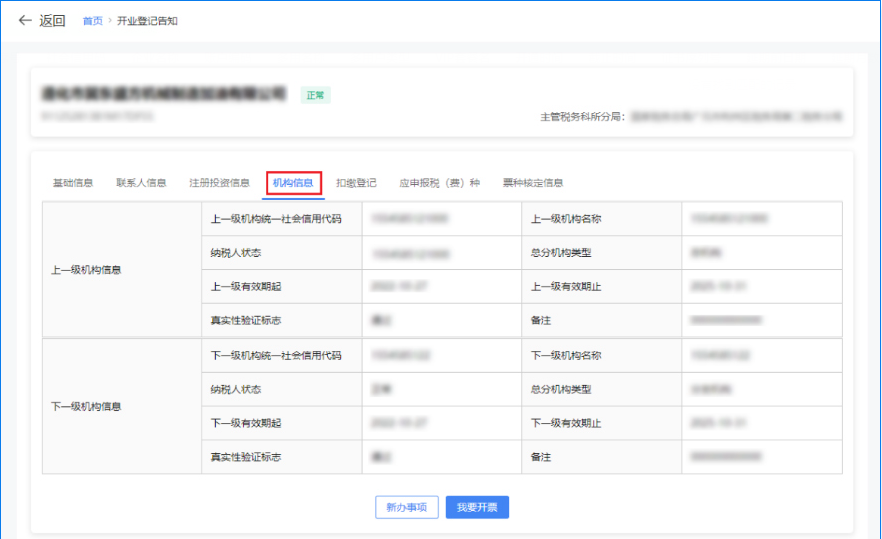
Task: Click the blurred company name heading
Action: pyautogui.click(x=164, y=94)
